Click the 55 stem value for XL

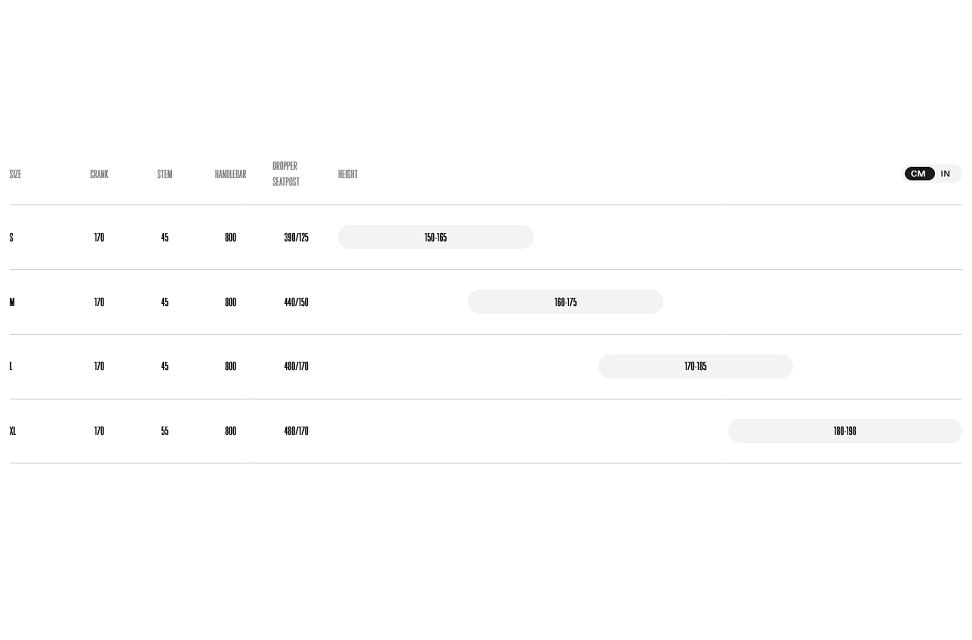coord(165,431)
